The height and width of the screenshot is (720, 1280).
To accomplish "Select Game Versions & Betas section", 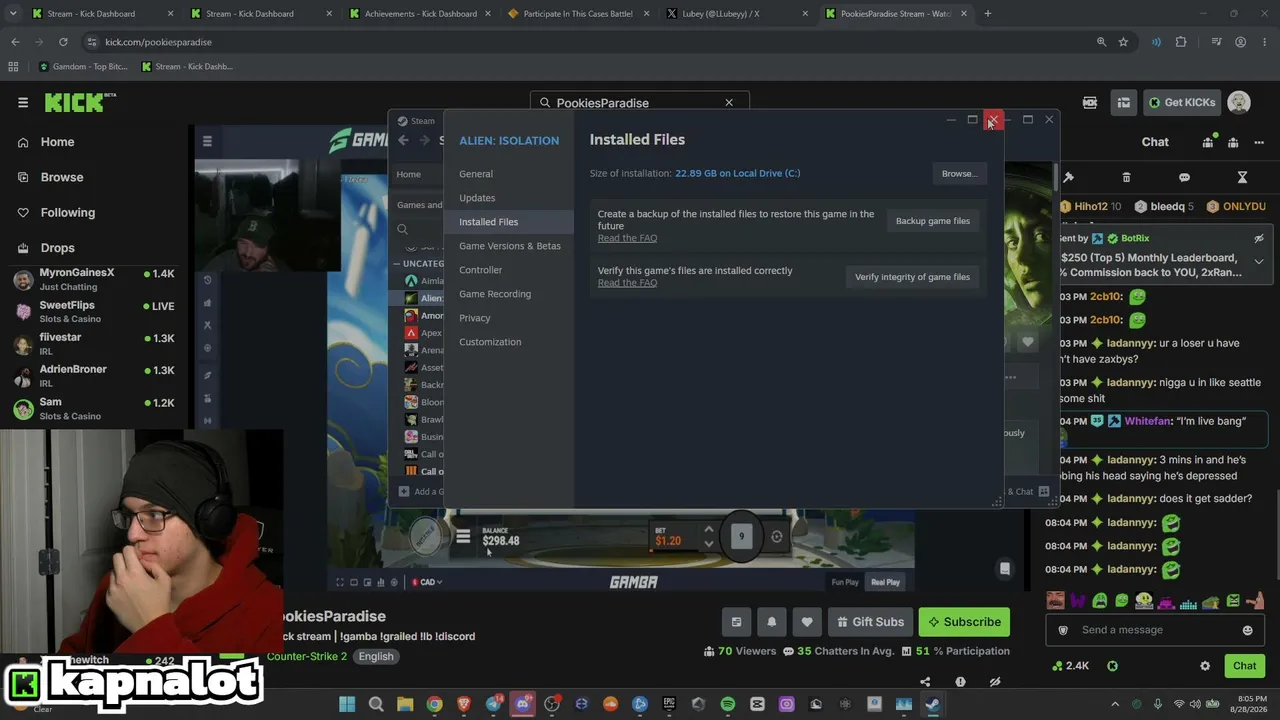I will [x=510, y=246].
